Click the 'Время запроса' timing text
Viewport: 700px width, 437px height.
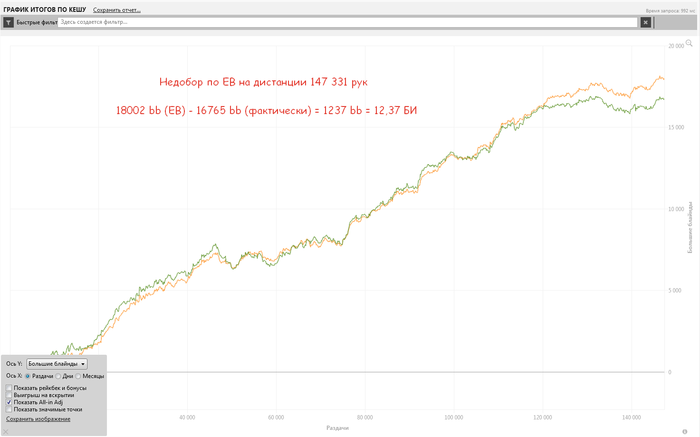point(670,11)
